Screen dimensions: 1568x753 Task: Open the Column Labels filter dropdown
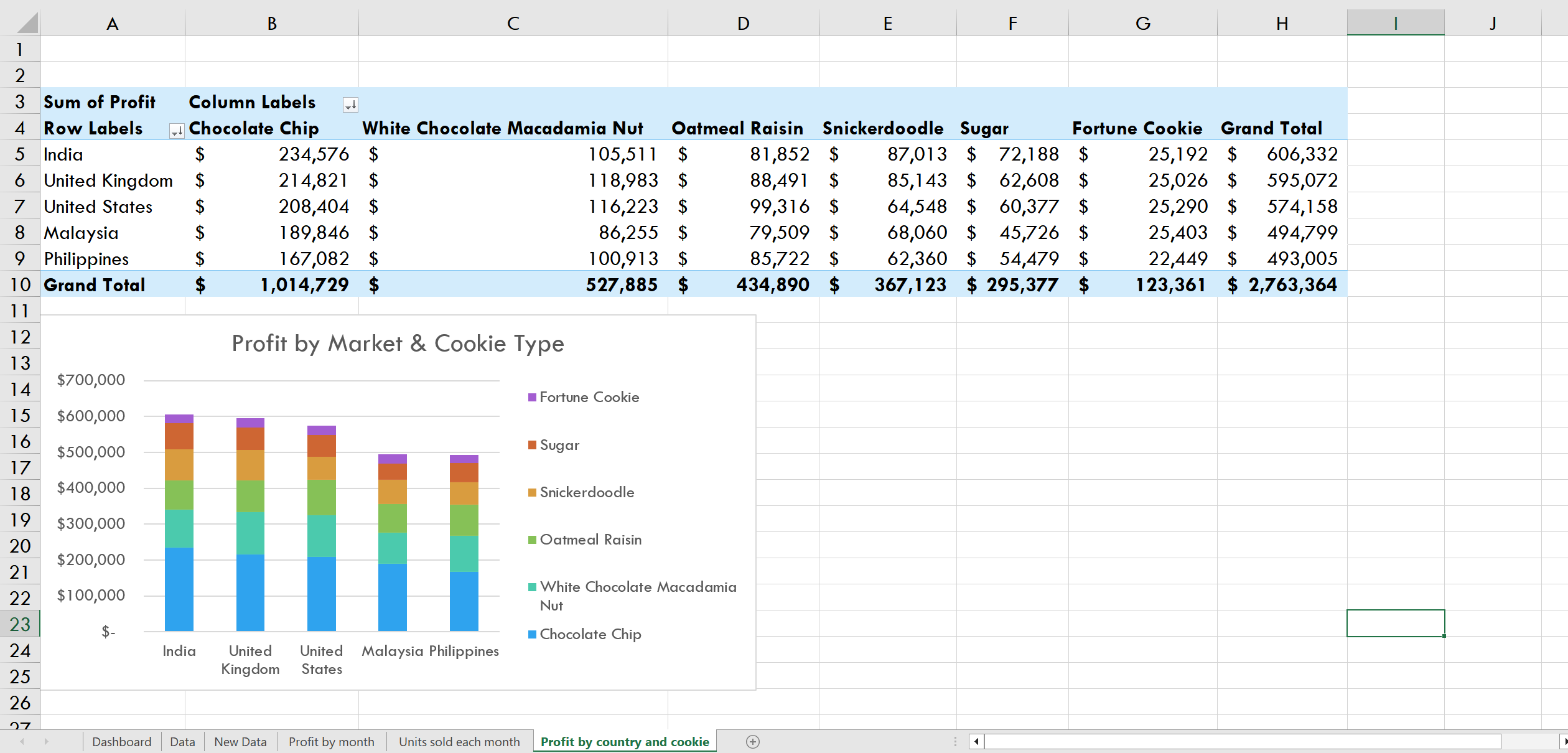pos(350,105)
